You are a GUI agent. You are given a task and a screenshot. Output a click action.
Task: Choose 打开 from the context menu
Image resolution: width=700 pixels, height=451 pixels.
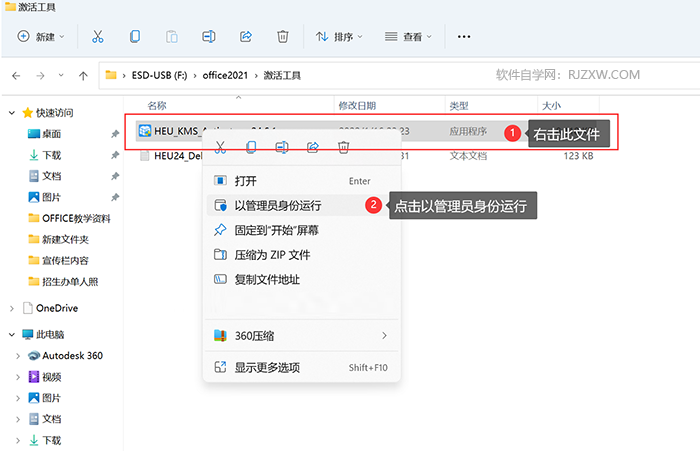(x=302, y=181)
